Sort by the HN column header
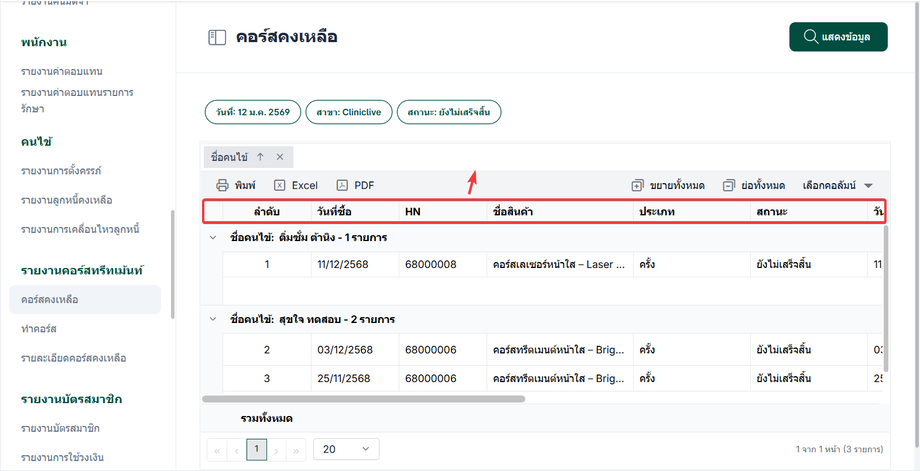The width and height of the screenshot is (920, 471). (443, 212)
